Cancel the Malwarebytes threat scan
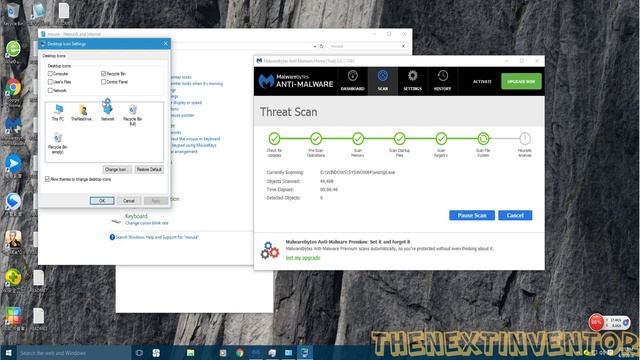 (515, 215)
